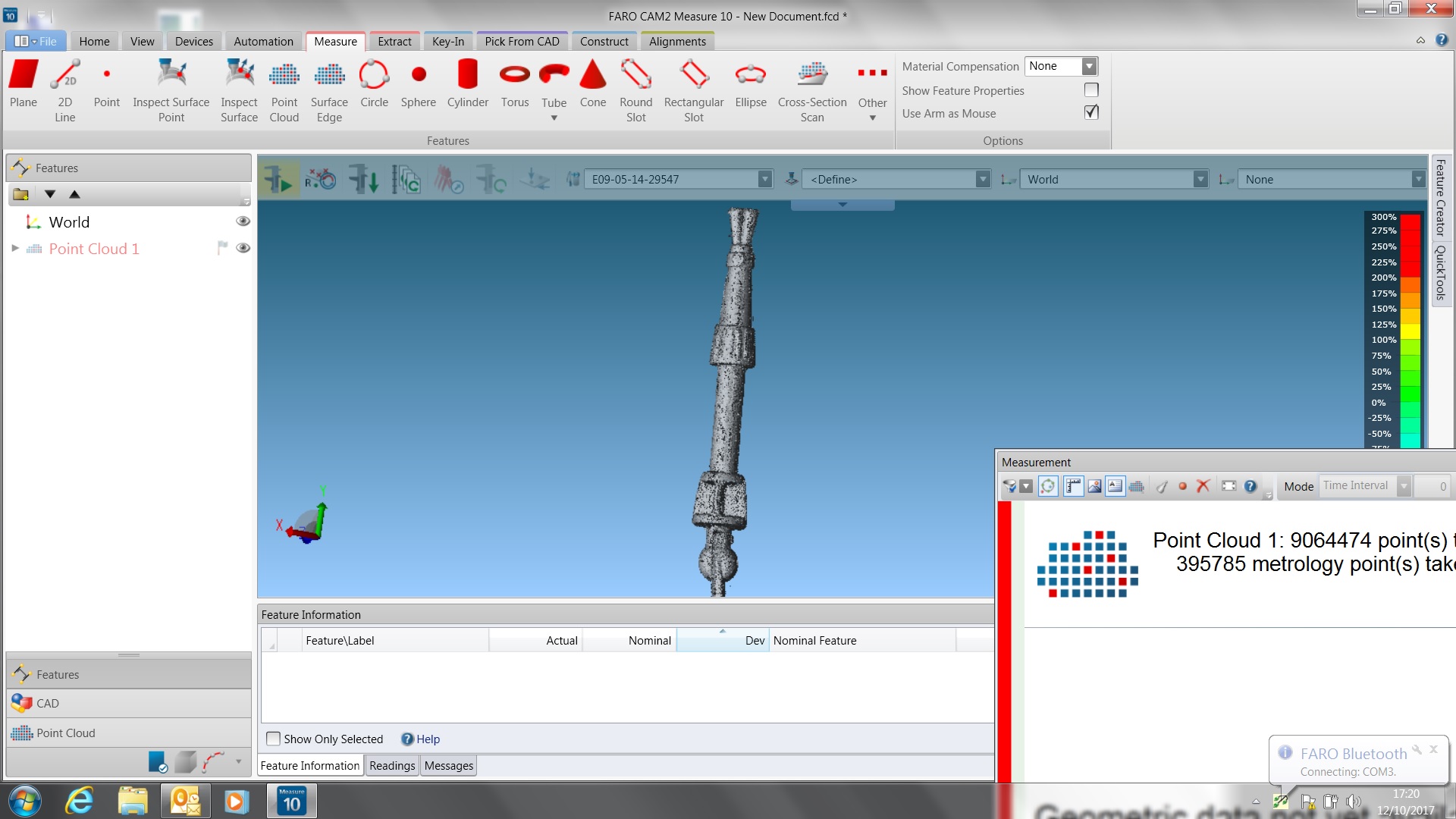
Task: Select the Torus measure tool
Action: click(x=515, y=83)
